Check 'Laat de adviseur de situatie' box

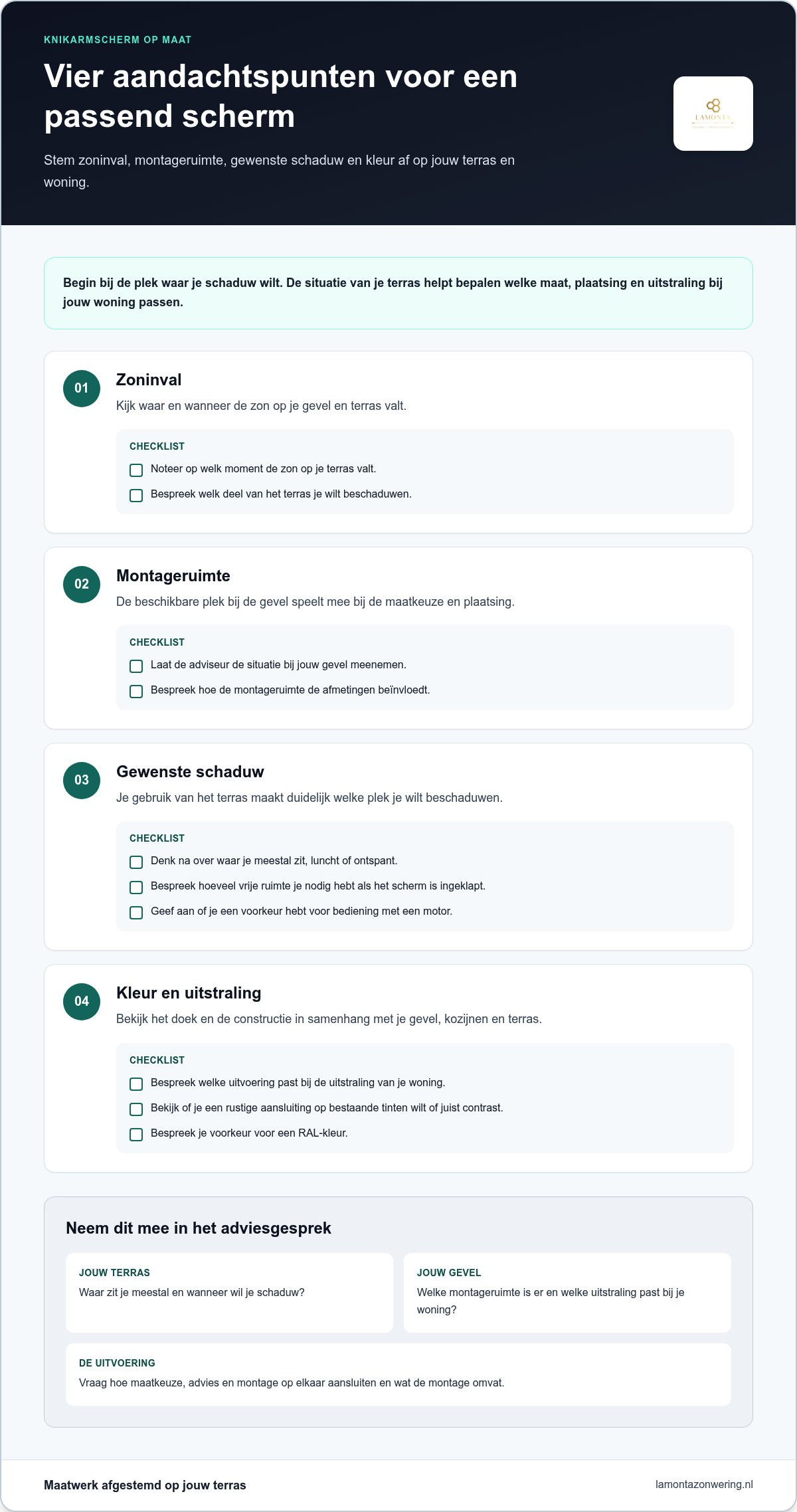pos(136,666)
